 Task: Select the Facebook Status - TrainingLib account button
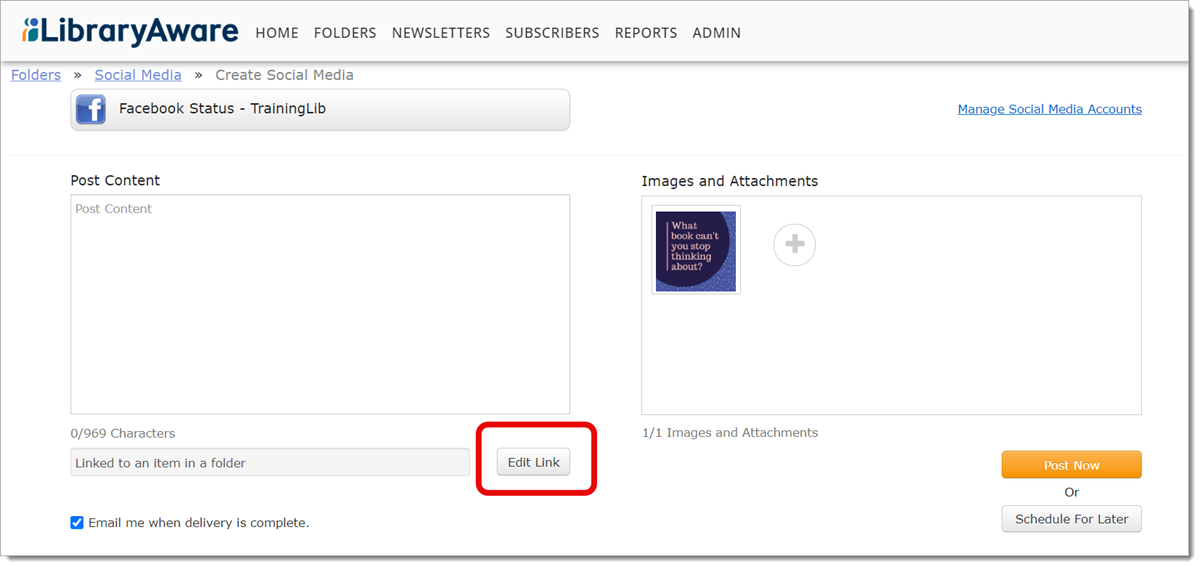coord(320,109)
